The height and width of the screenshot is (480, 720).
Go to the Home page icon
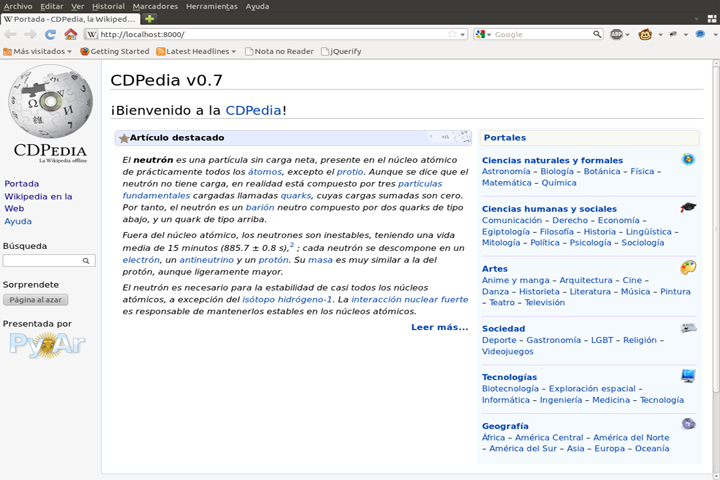coord(71,34)
